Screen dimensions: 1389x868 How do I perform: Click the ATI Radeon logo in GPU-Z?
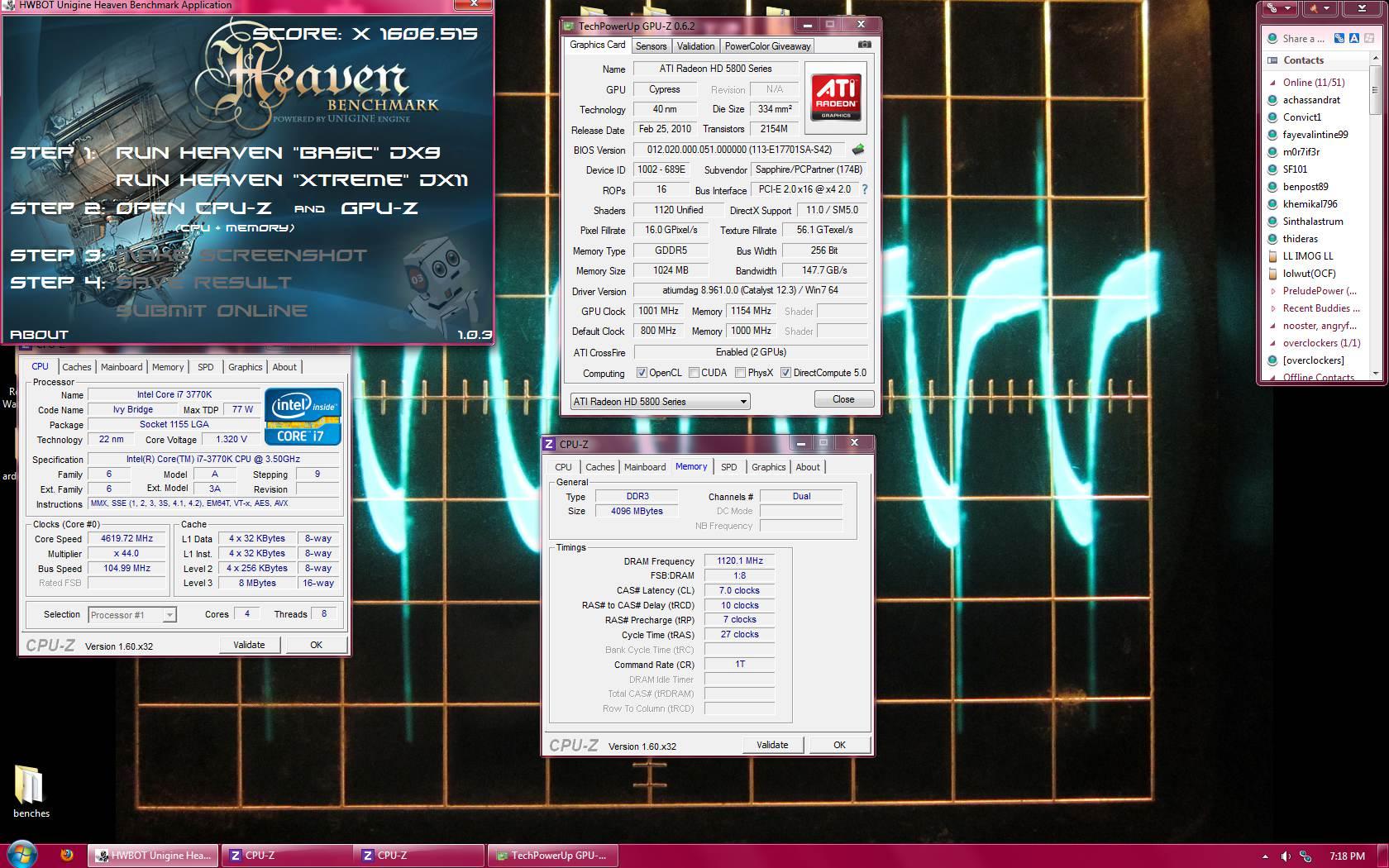[835, 98]
